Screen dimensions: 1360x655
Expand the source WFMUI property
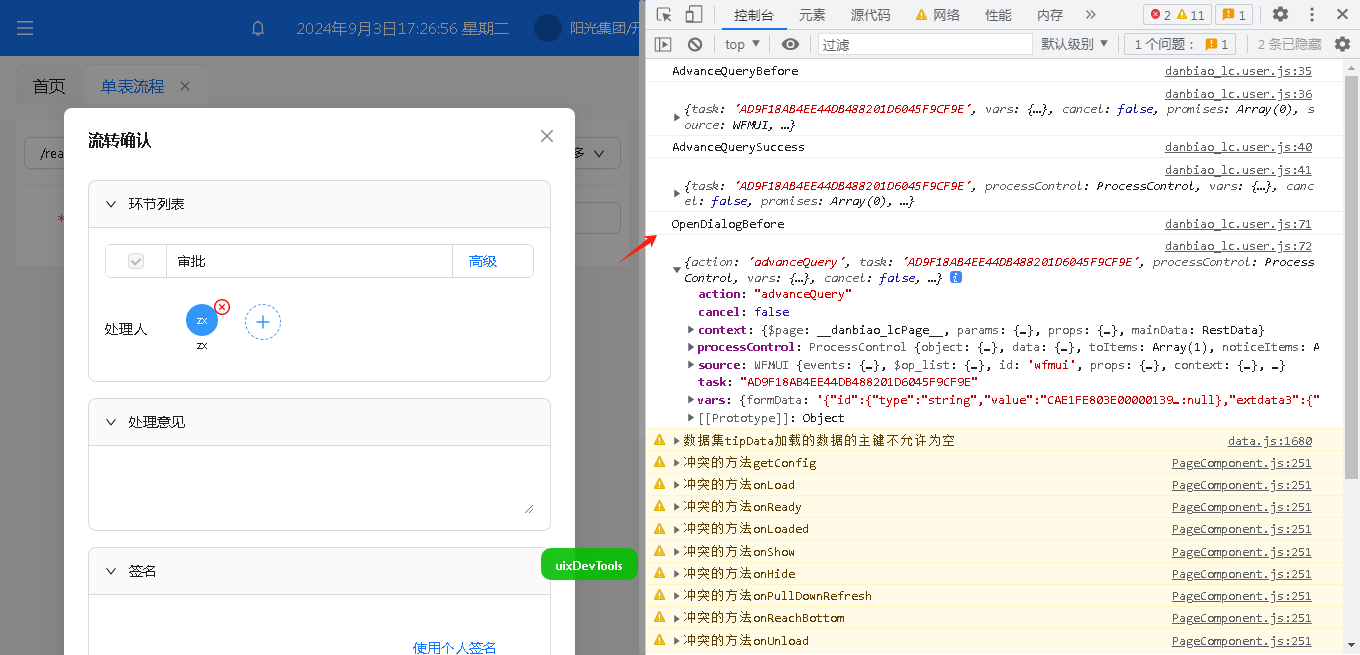point(691,365)
